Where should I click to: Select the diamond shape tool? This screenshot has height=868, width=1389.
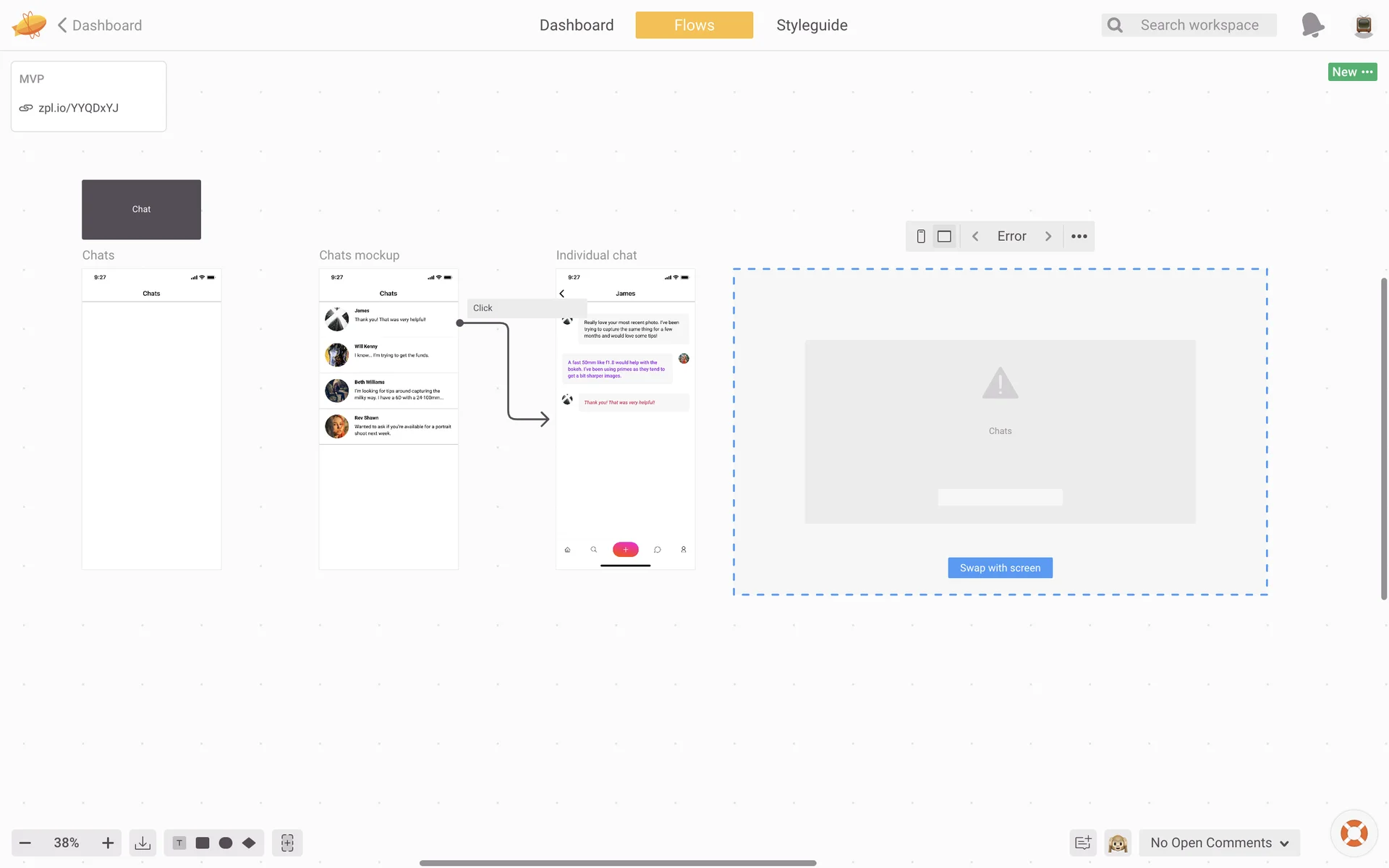click(249, 843)
